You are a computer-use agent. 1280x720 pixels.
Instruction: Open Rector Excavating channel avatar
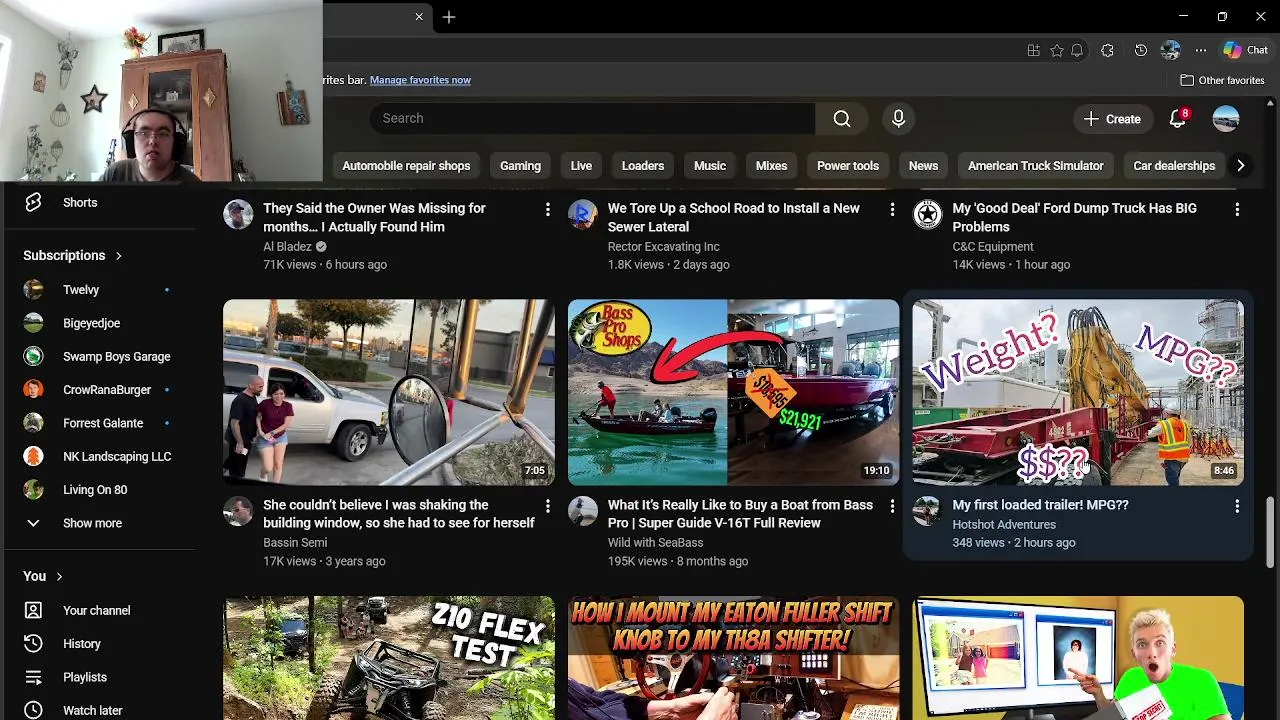(x=583, y=214)
